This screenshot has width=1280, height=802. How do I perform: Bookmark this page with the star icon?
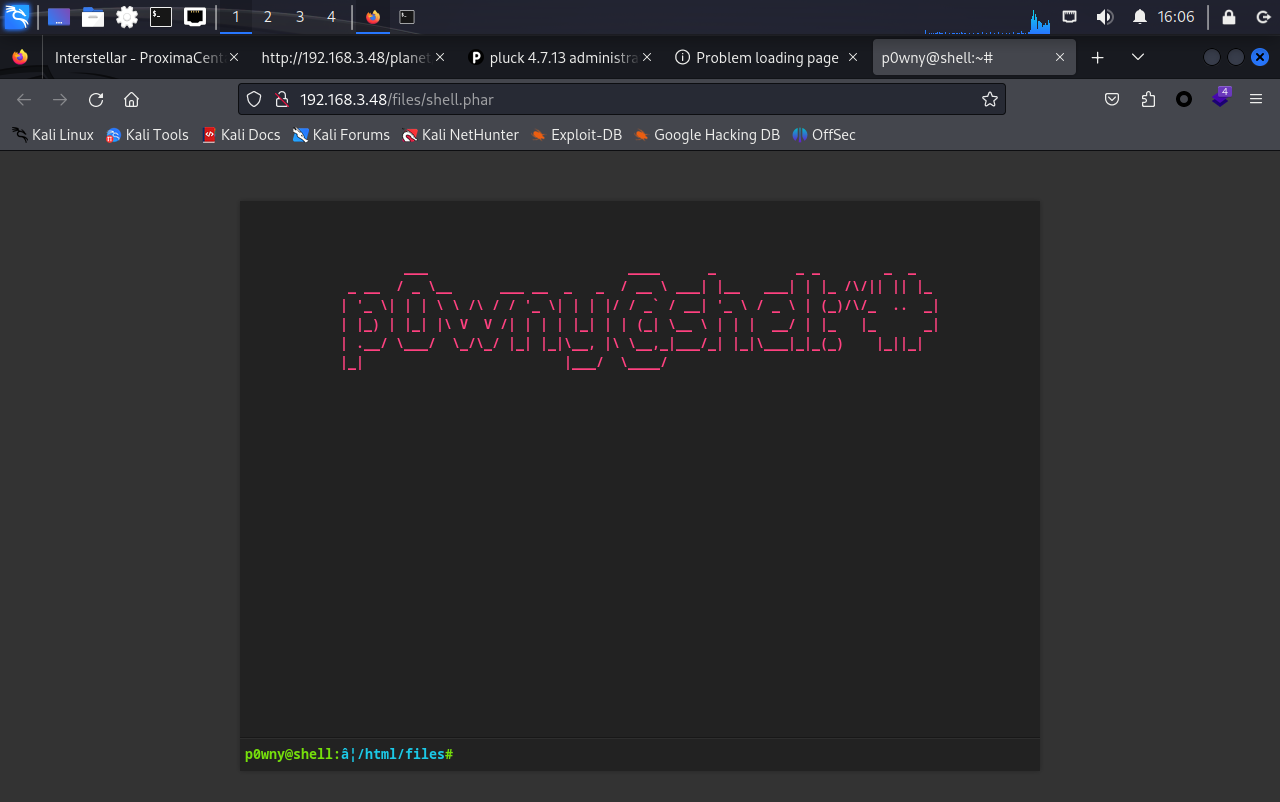pyautogui.click(x=989, y=99)
